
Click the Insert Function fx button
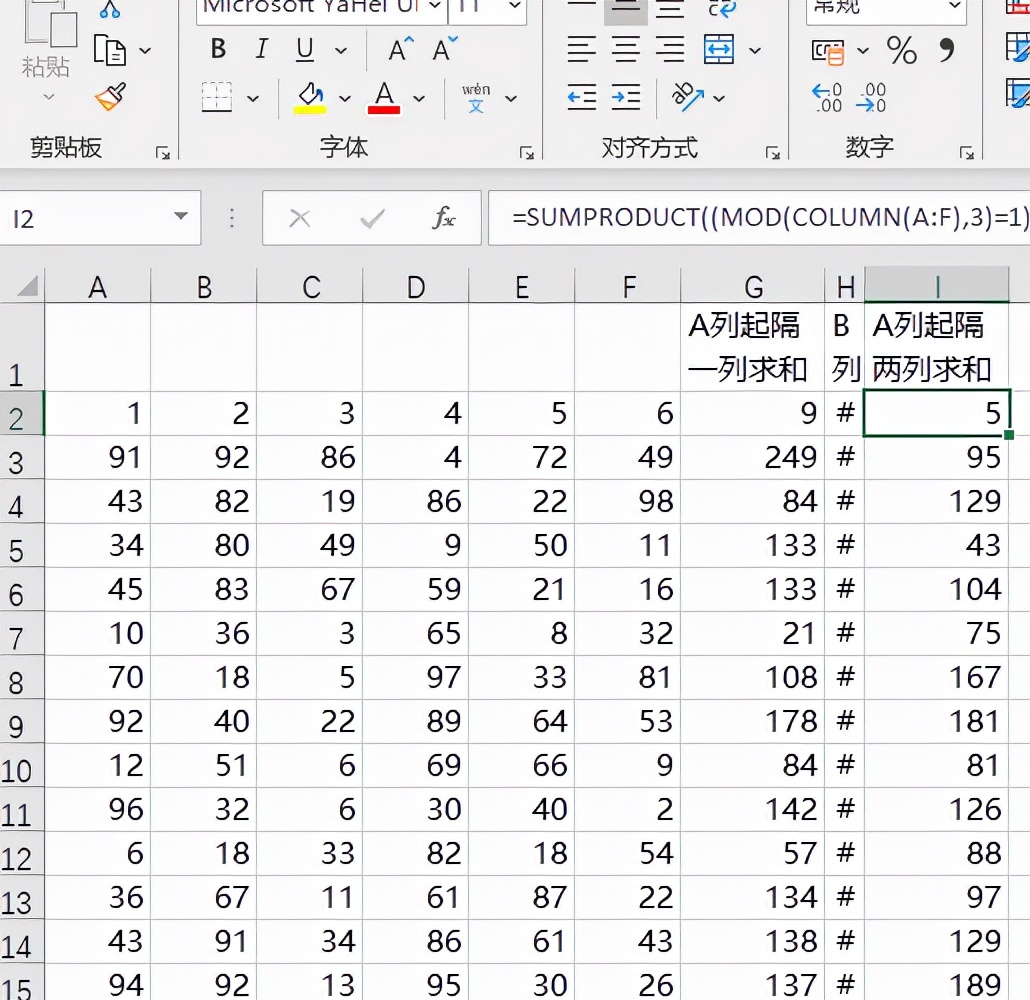443,217
